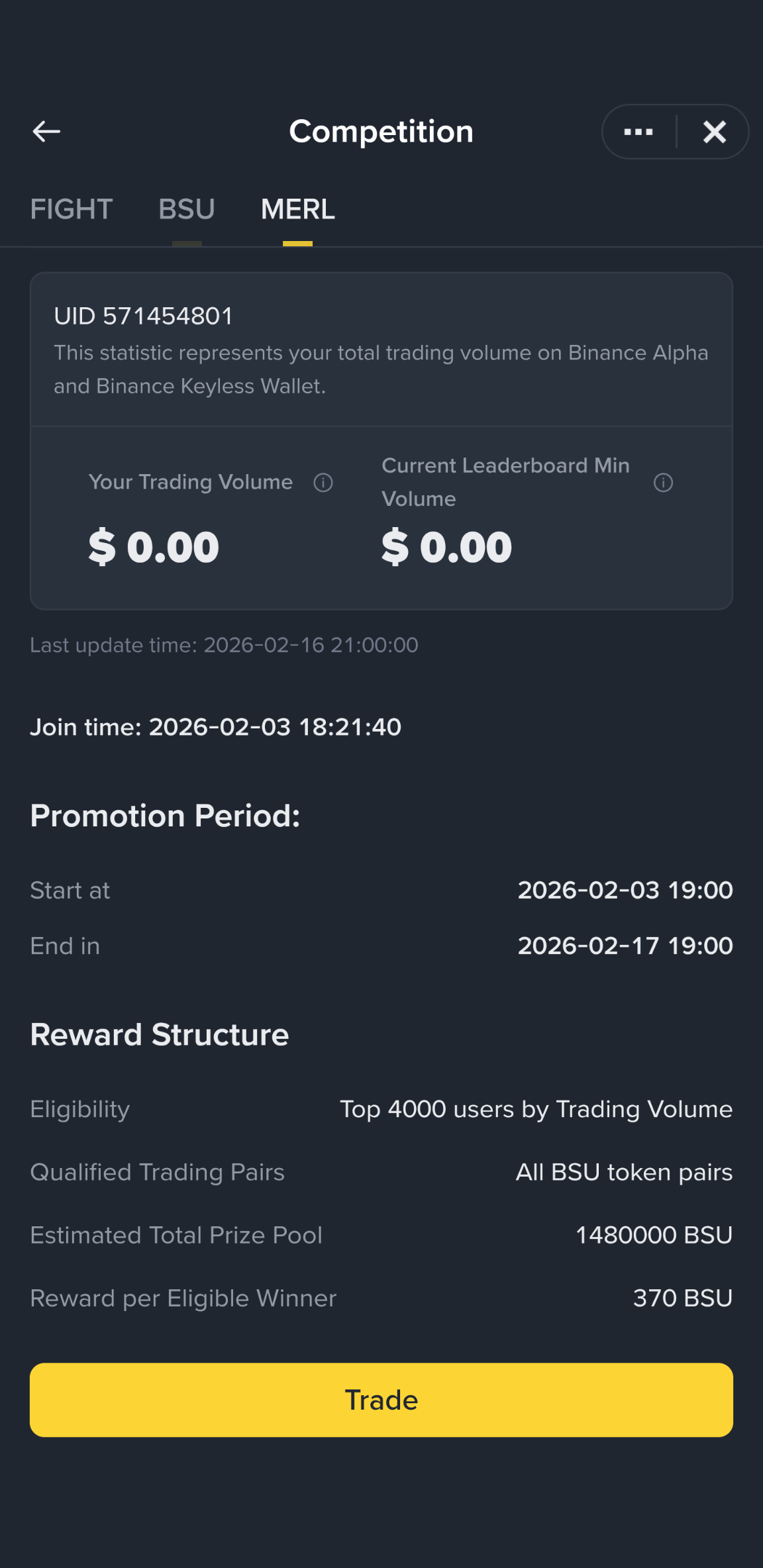Tap the Start at date value
763x1568 pixels.
[625, 891]
